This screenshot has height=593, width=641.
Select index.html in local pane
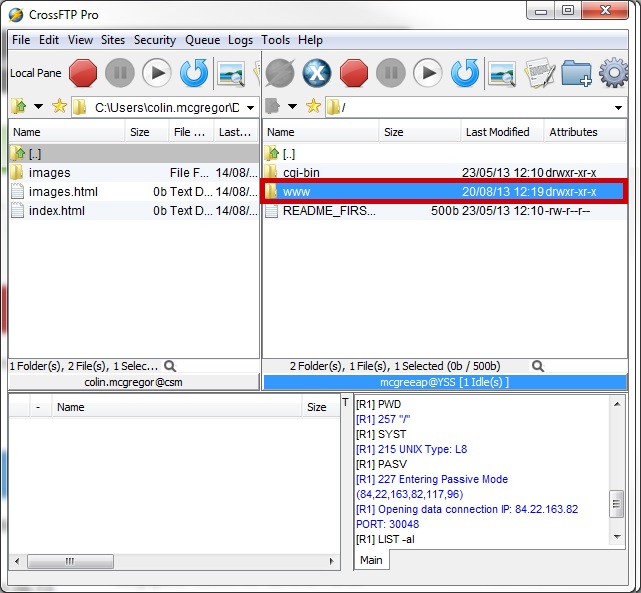[x=57, y=211]
